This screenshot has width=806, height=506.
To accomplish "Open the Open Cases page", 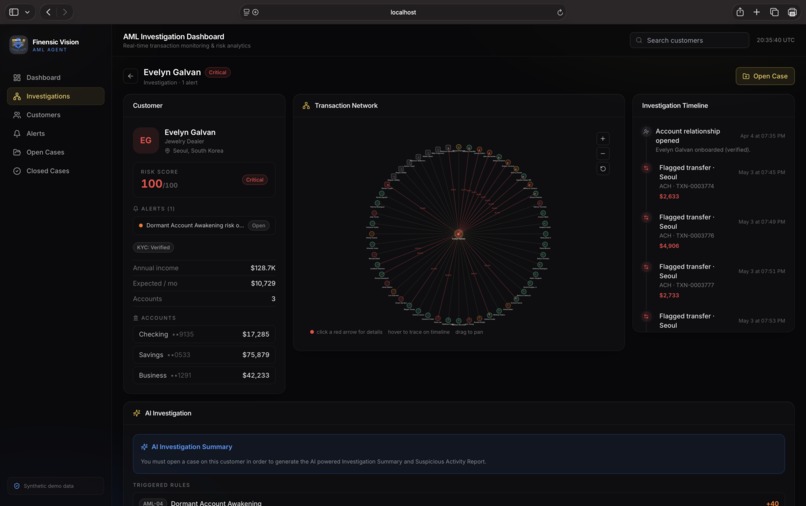I will (x=56, y=152).
